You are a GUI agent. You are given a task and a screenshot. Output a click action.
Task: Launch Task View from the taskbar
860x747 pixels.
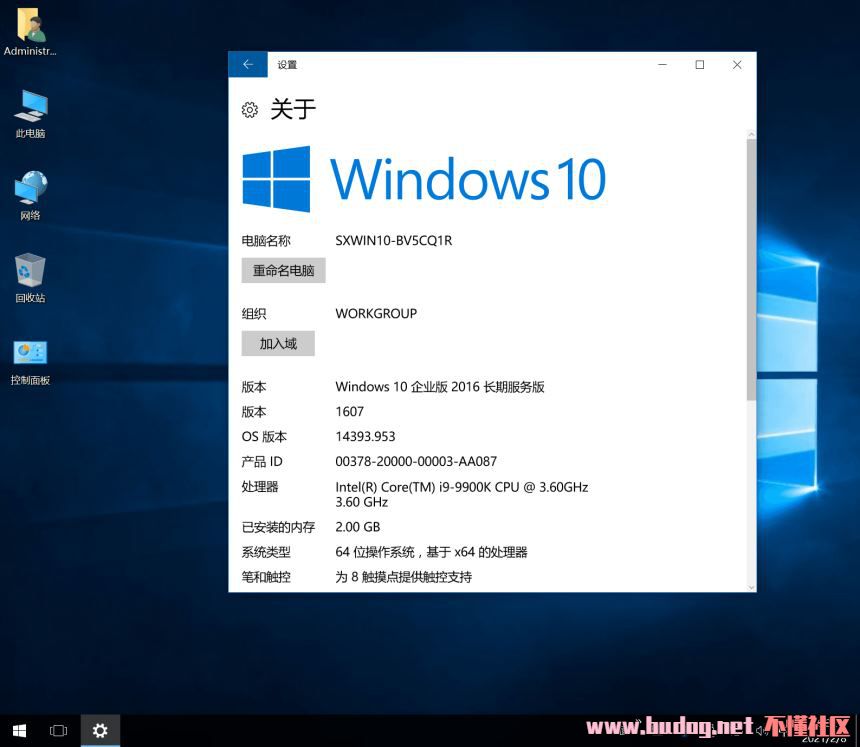58,731
